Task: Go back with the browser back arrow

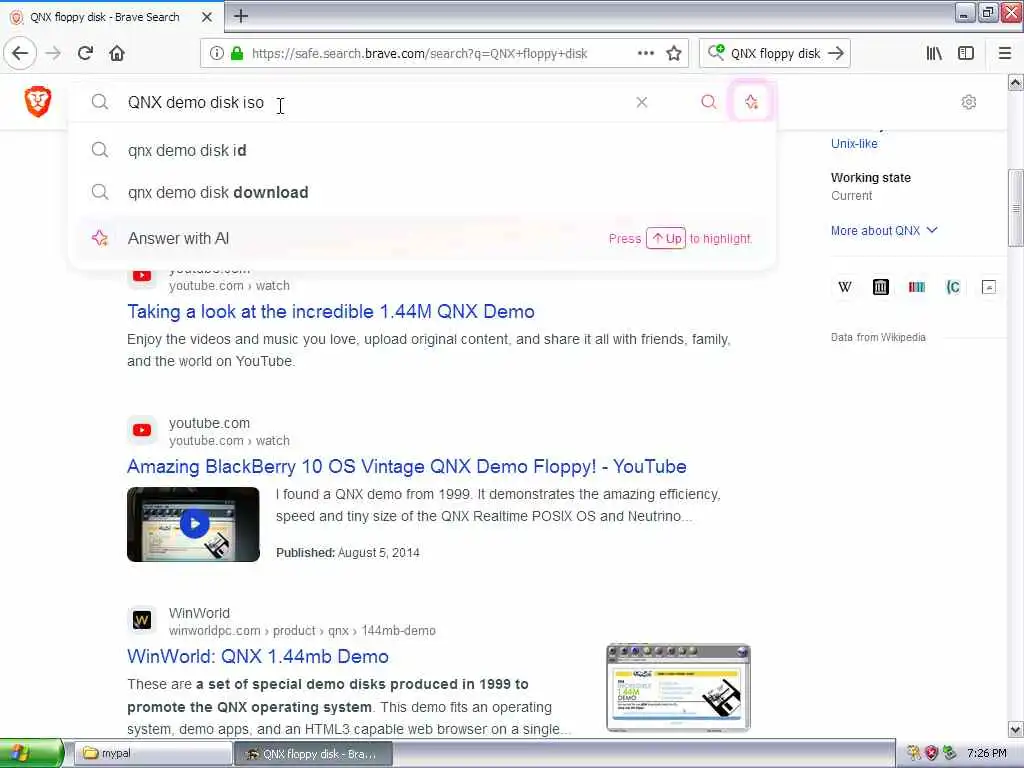Action: point(20,53)
